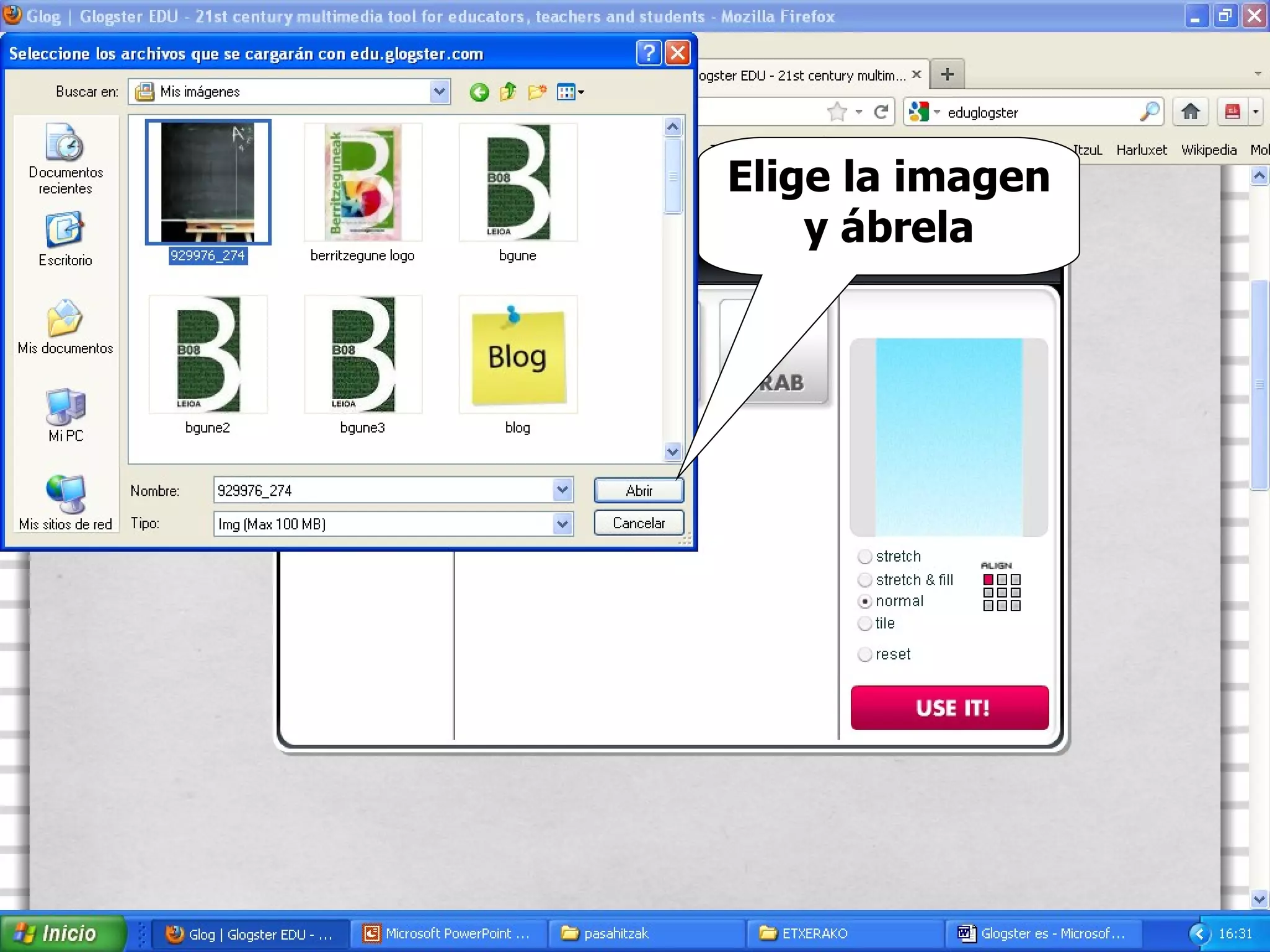The width and height of the screenshot is (1270, 952).
Task: Choose the stretch & fill option
Action: (x=865, y=580)
